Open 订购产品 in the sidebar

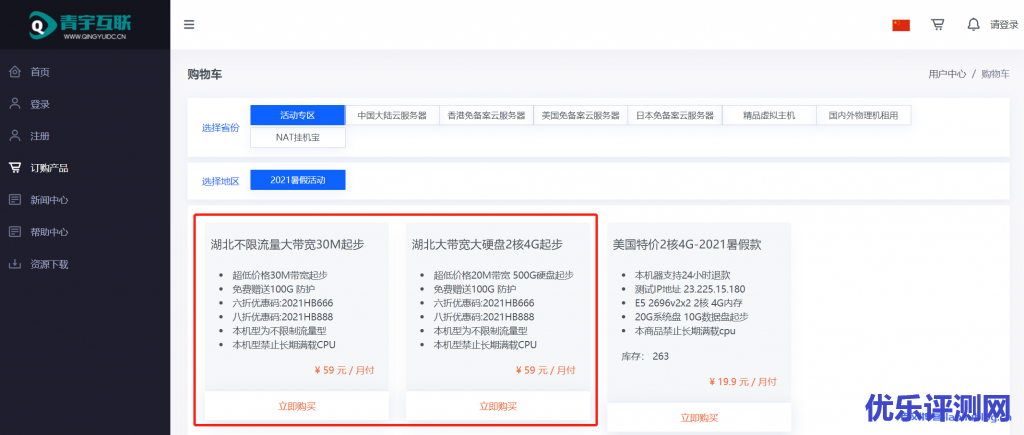click(49, 168)
